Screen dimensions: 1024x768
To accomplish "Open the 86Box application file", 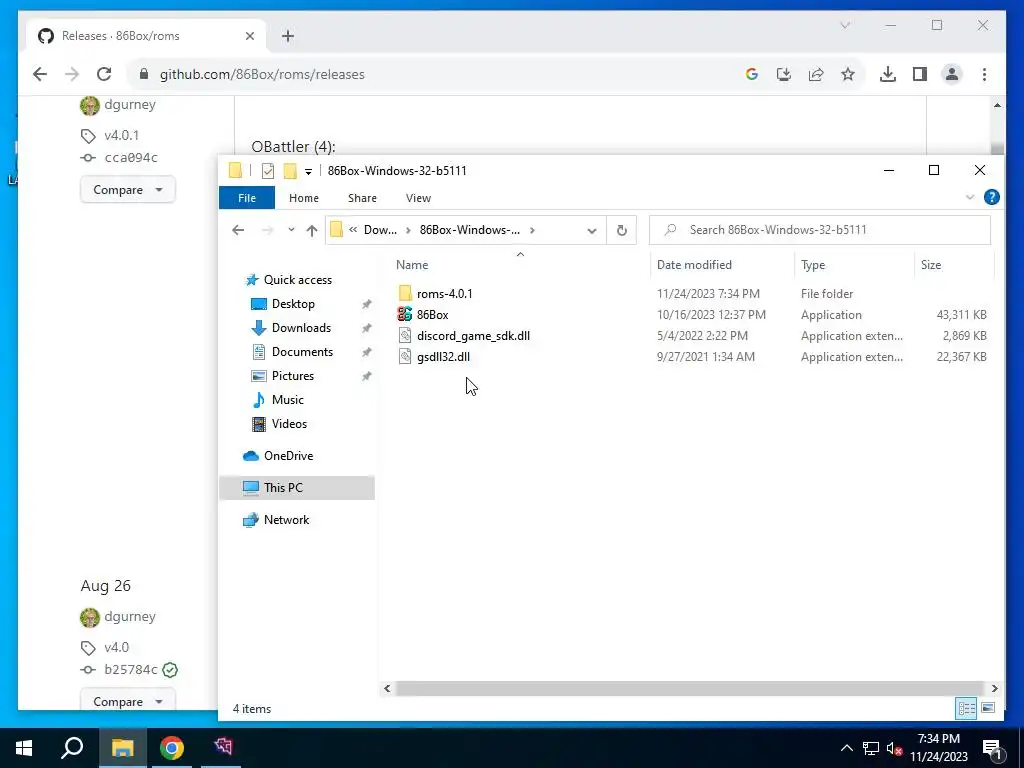I will (432, 315).
